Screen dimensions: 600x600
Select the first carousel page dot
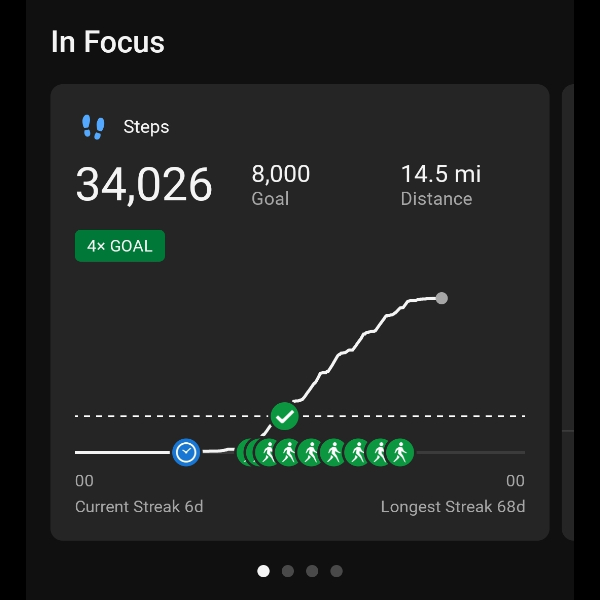264,571
